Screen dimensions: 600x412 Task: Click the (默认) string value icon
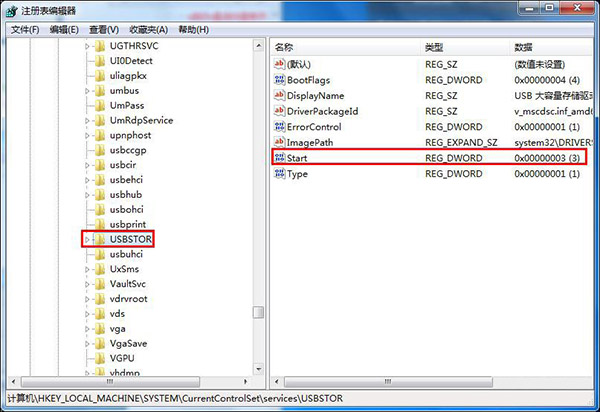pyautogui.click(x=280, y=64)
